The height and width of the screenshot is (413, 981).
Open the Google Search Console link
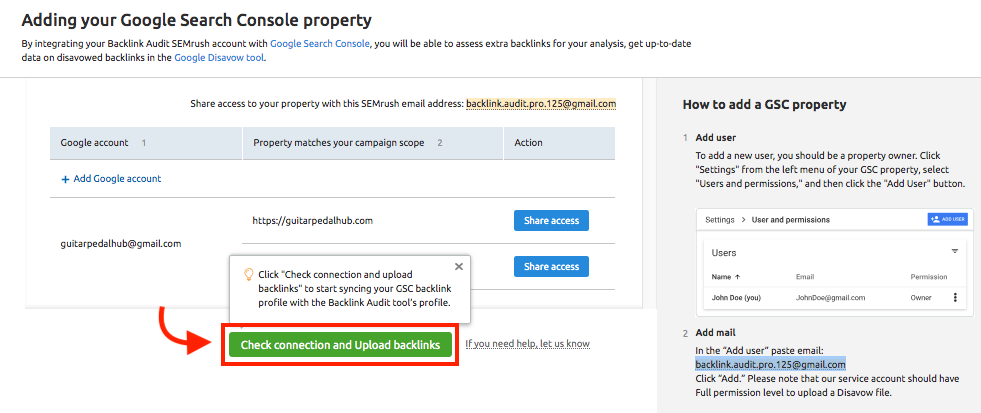[x=320, y=44]
